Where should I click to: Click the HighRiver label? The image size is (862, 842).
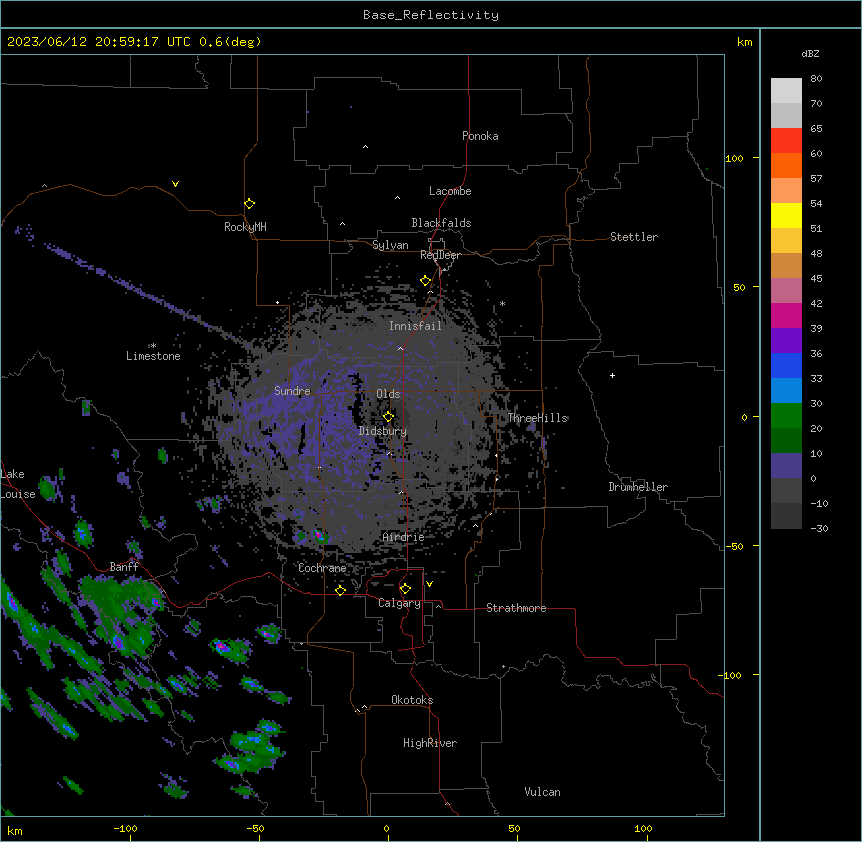click(x=430, y=743)
